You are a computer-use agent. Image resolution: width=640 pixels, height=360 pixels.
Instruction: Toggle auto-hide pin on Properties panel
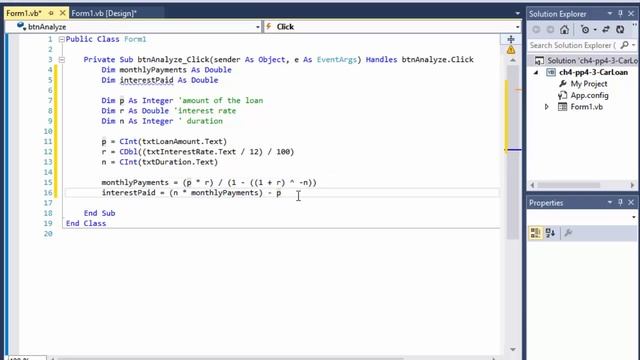(620, 202)
